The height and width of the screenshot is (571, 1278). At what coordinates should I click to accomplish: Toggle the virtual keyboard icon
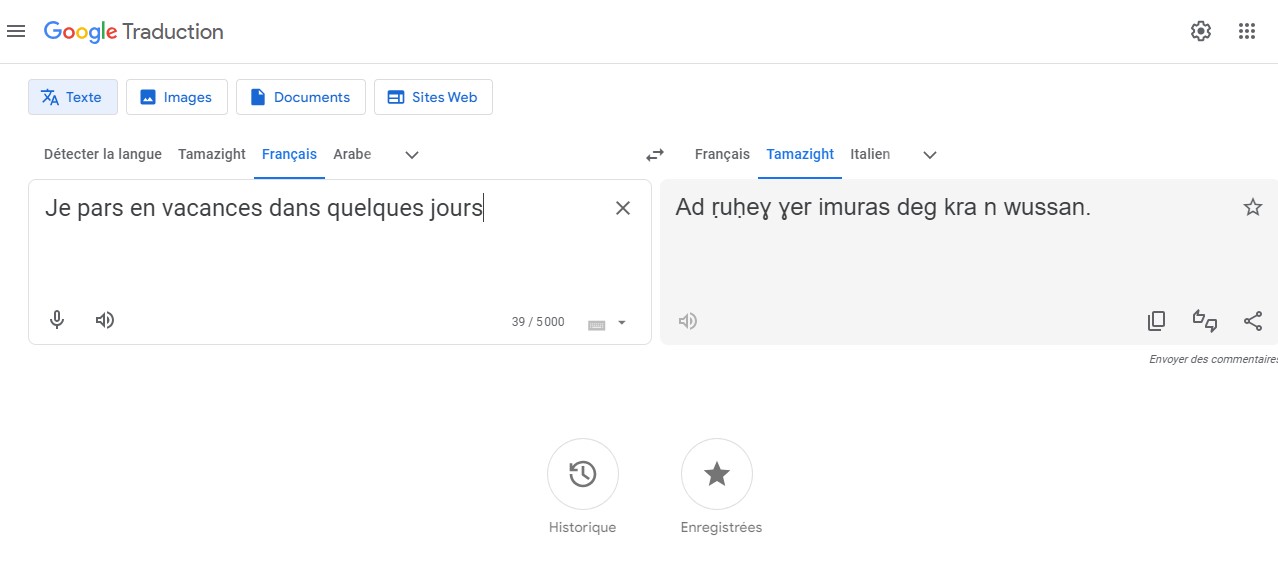(597, 324)
